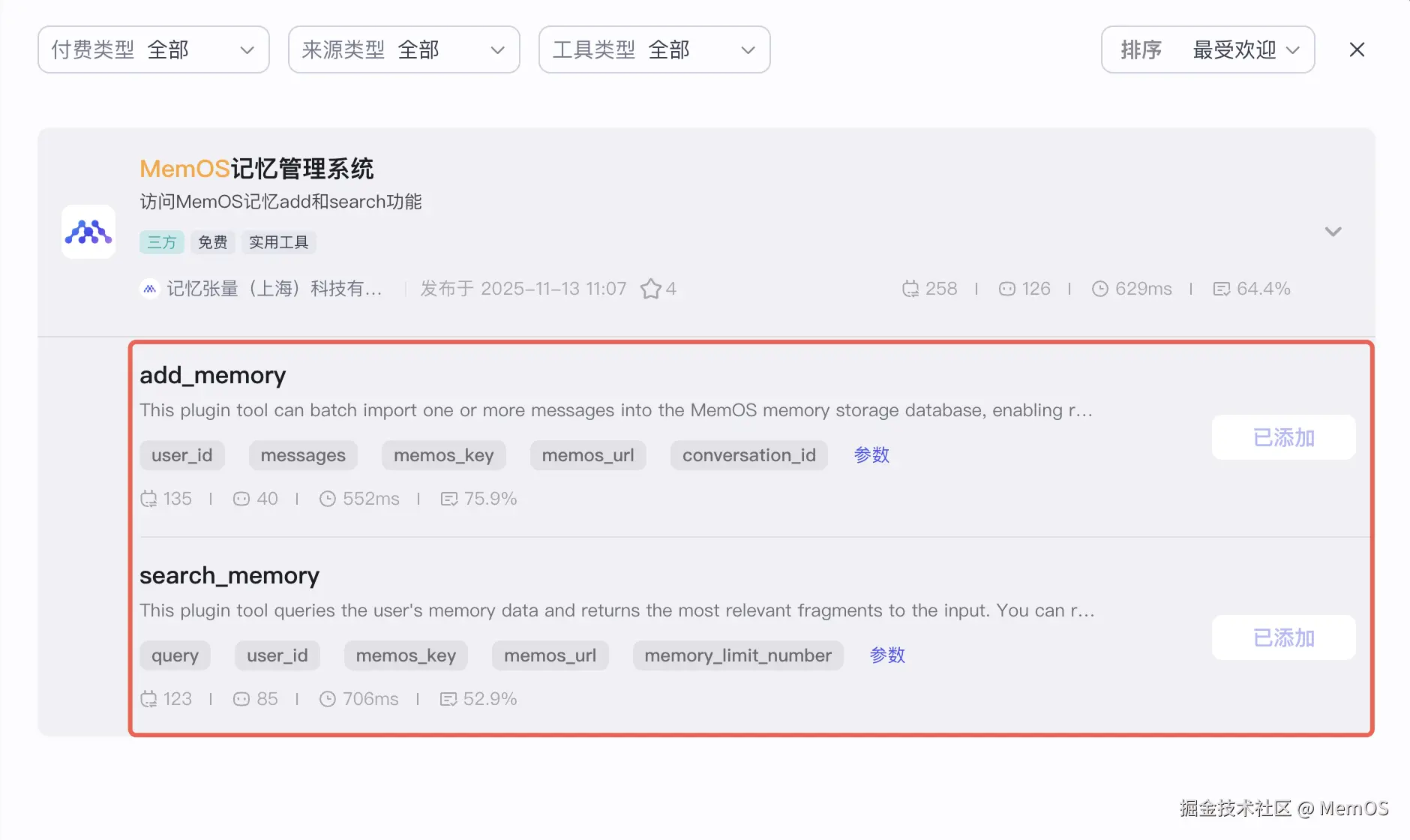Click the plugin call count icon beside 258
The image size is (1410, 840).
[910, 289]
